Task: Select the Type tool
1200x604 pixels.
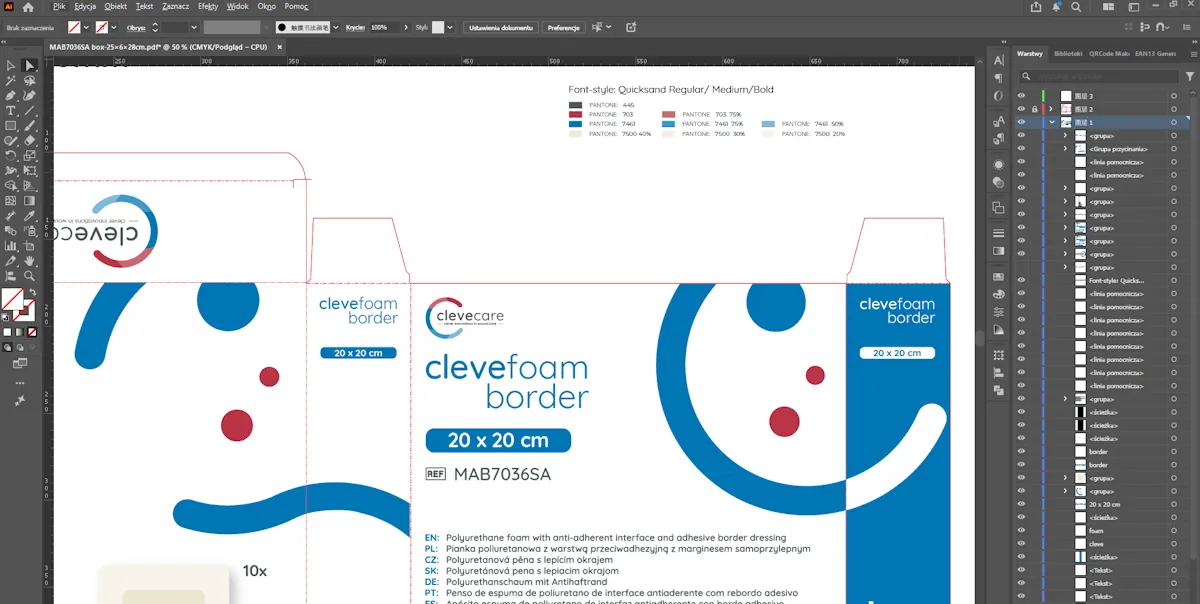Action: [11, 111]
